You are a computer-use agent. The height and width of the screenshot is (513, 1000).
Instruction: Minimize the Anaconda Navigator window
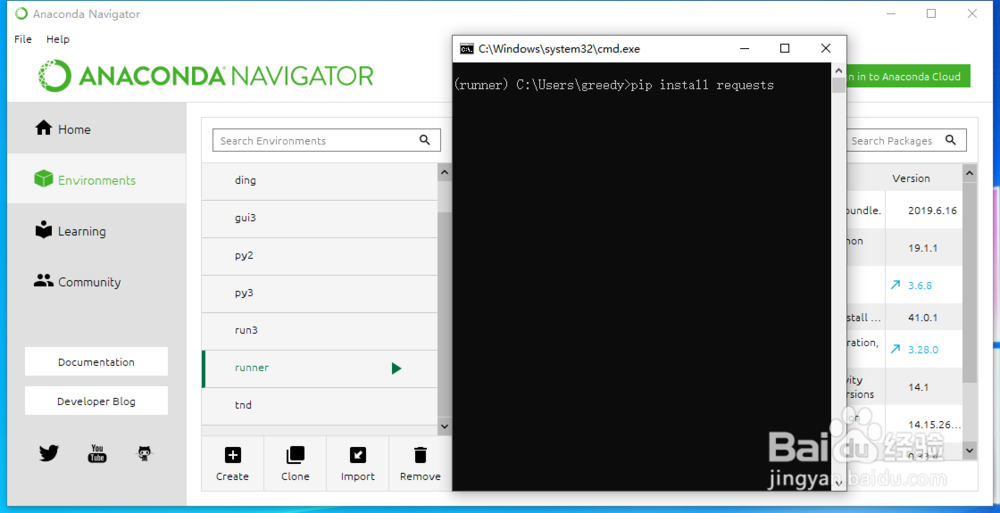point(891,13)
